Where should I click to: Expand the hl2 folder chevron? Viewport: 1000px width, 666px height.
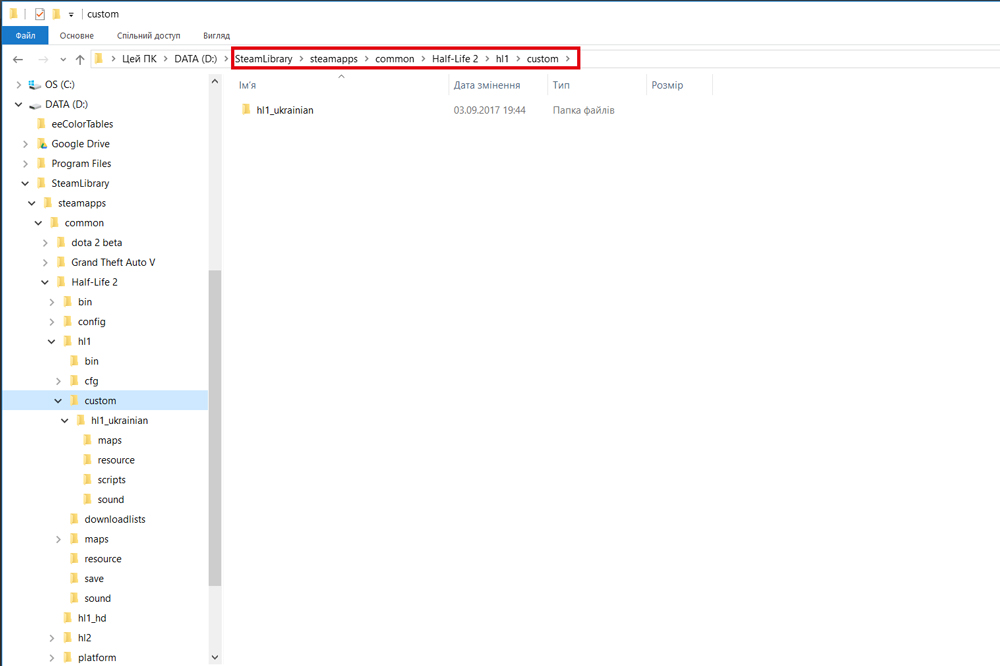[x=52, y=638]
